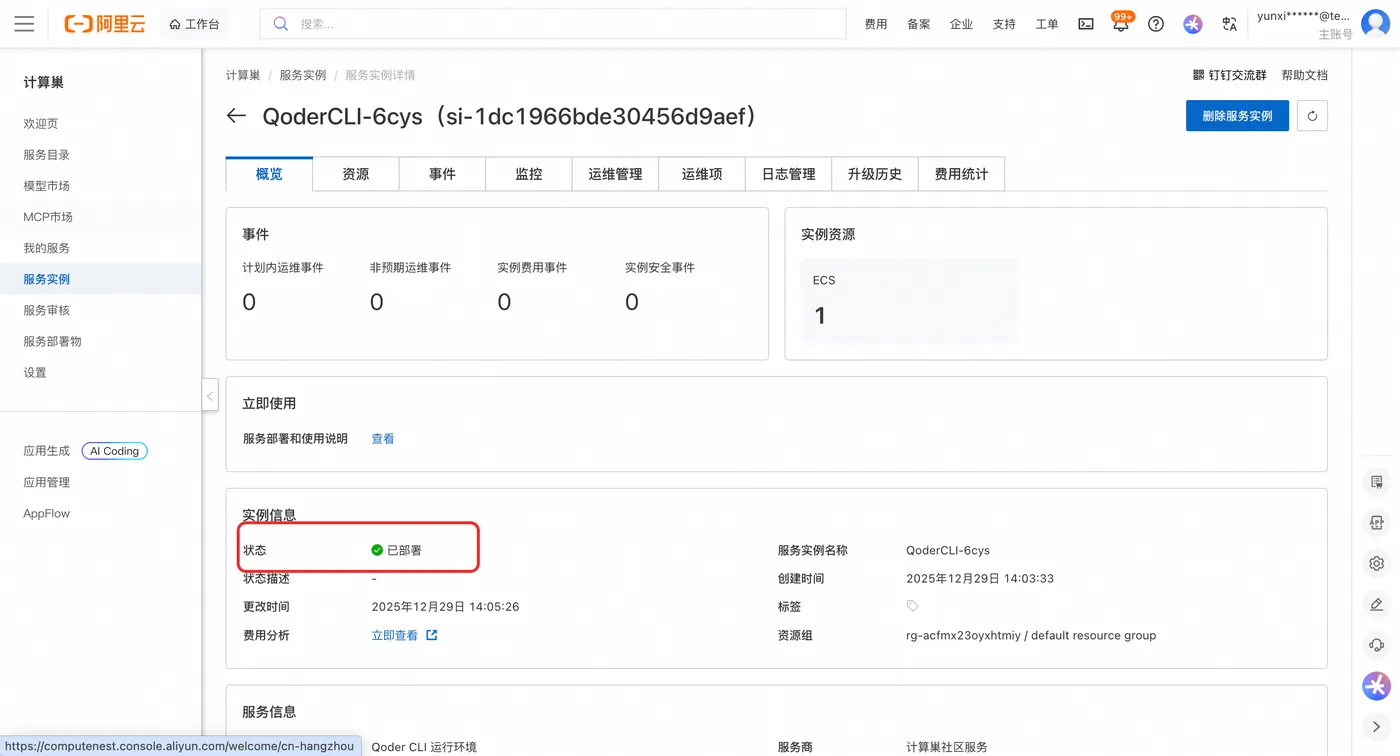Open the user avatar menu
1400x756 pixels.
click(x=1376, y=24)
